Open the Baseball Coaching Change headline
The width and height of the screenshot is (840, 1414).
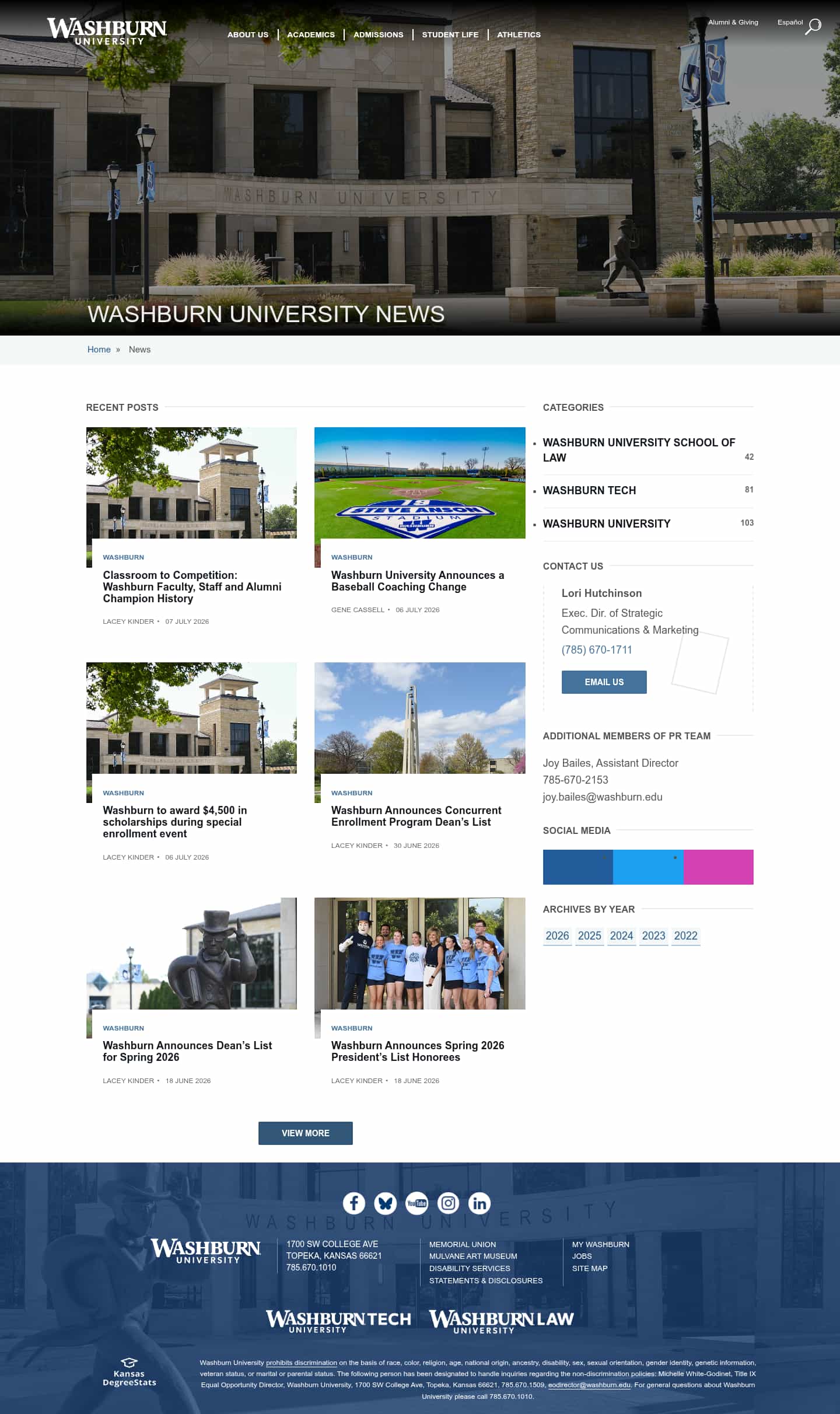[x=418, y=581]
